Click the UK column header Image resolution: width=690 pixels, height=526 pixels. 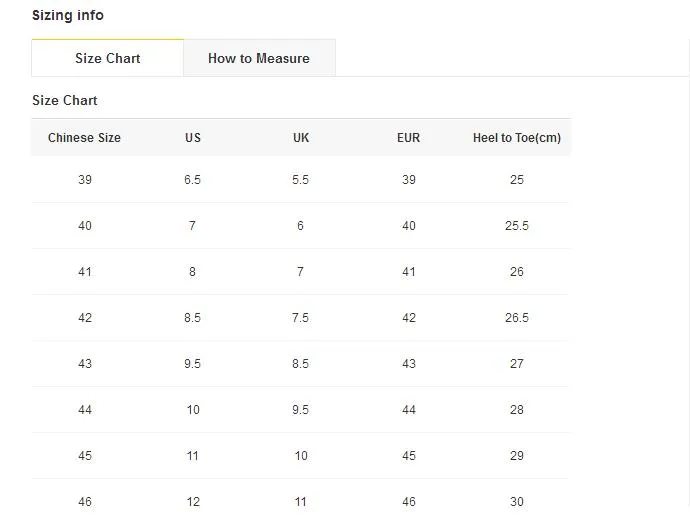(301, 138)
